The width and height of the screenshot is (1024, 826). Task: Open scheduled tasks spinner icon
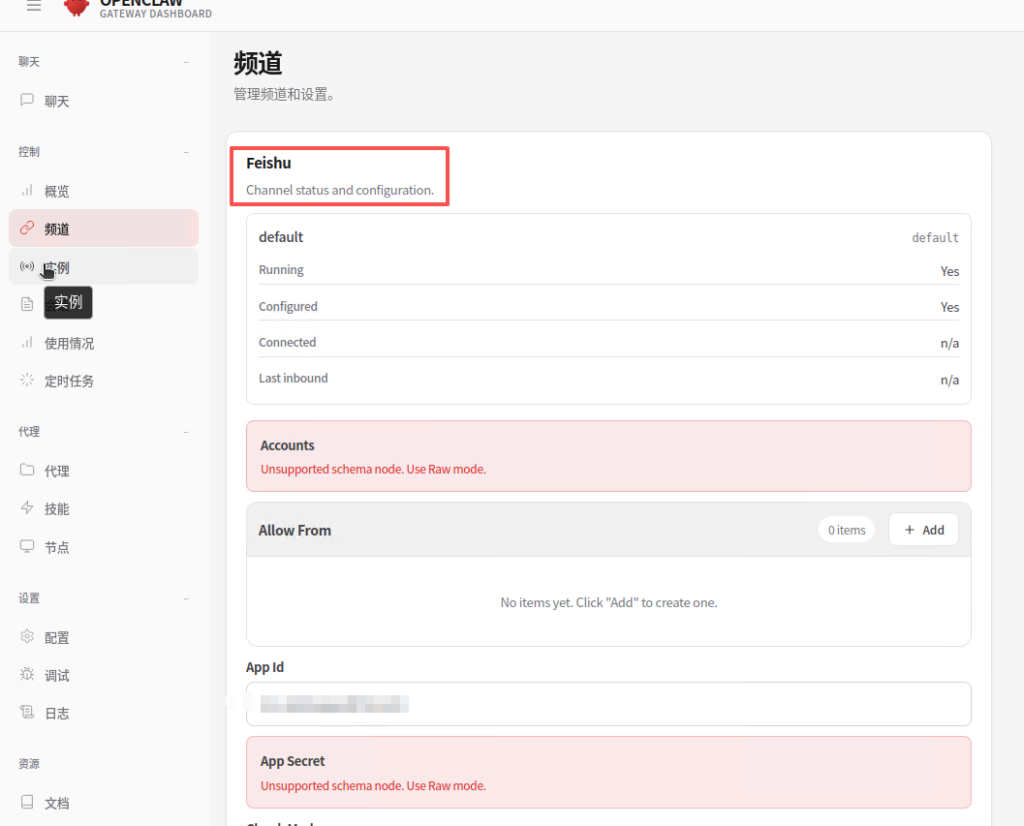click(27, 381)
